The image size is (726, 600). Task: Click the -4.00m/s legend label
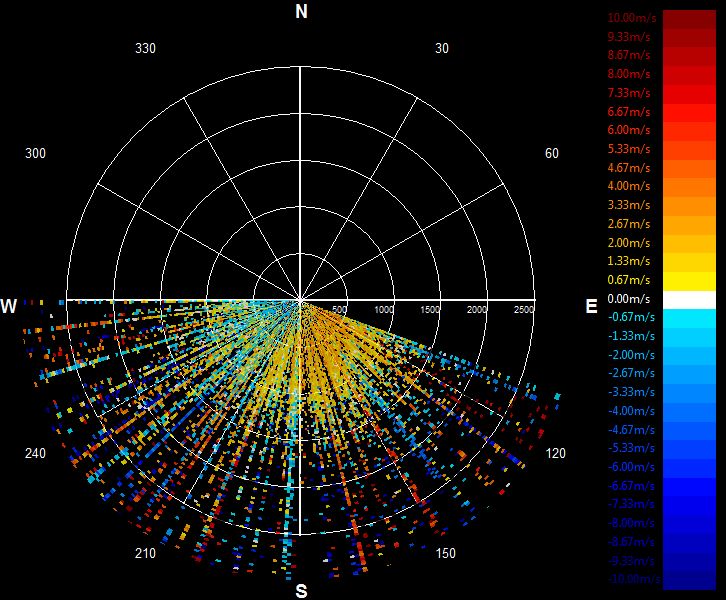click(631, 411)
